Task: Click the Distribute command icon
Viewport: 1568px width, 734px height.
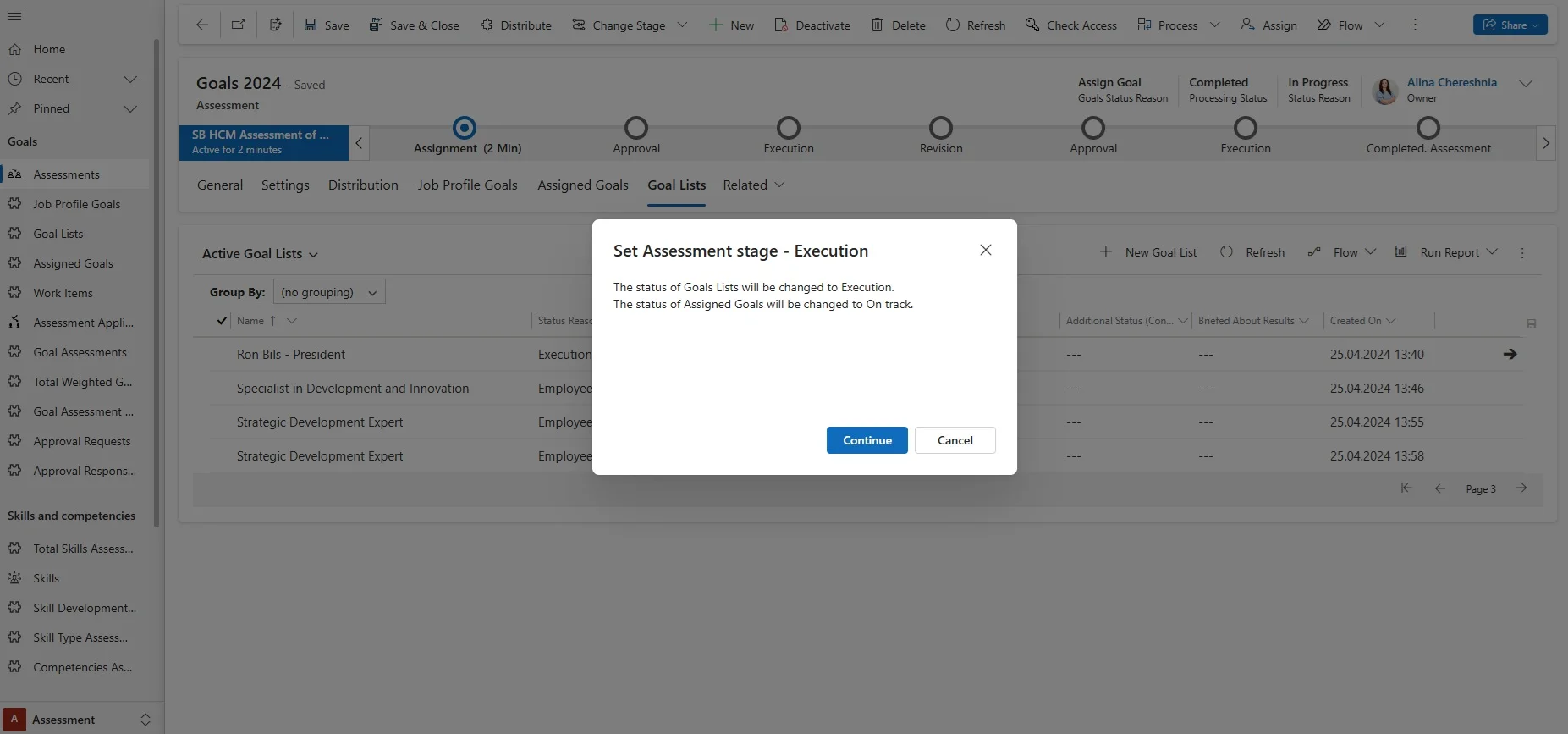Action: pos(487,25)
